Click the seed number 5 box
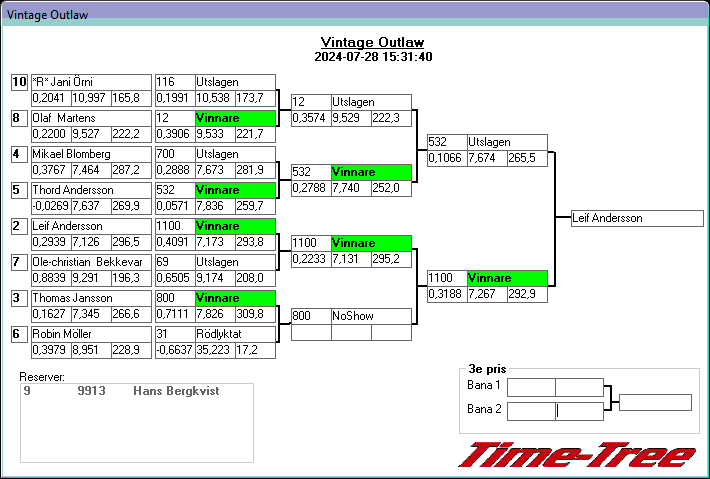 [19, 190]
